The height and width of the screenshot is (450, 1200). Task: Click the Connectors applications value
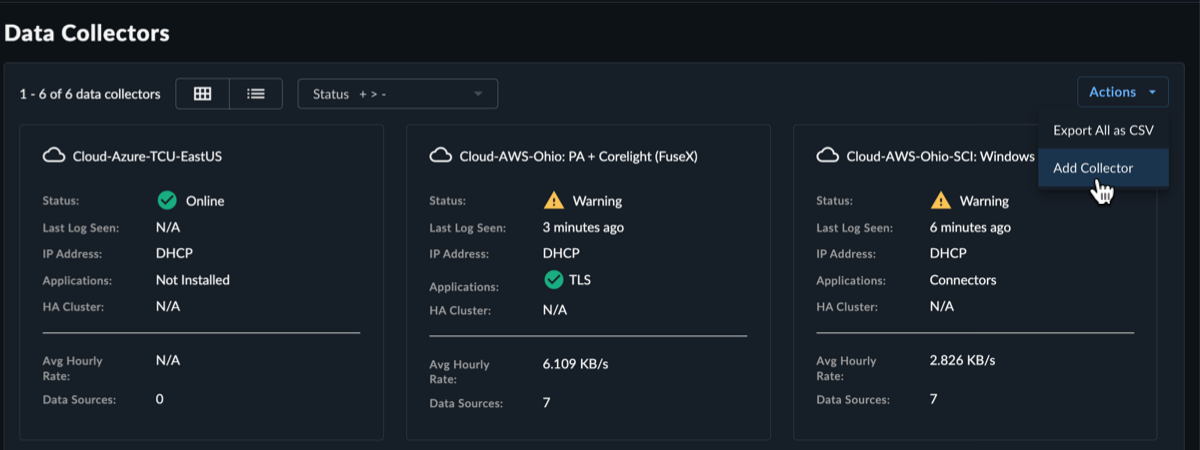tap(963, 280)
